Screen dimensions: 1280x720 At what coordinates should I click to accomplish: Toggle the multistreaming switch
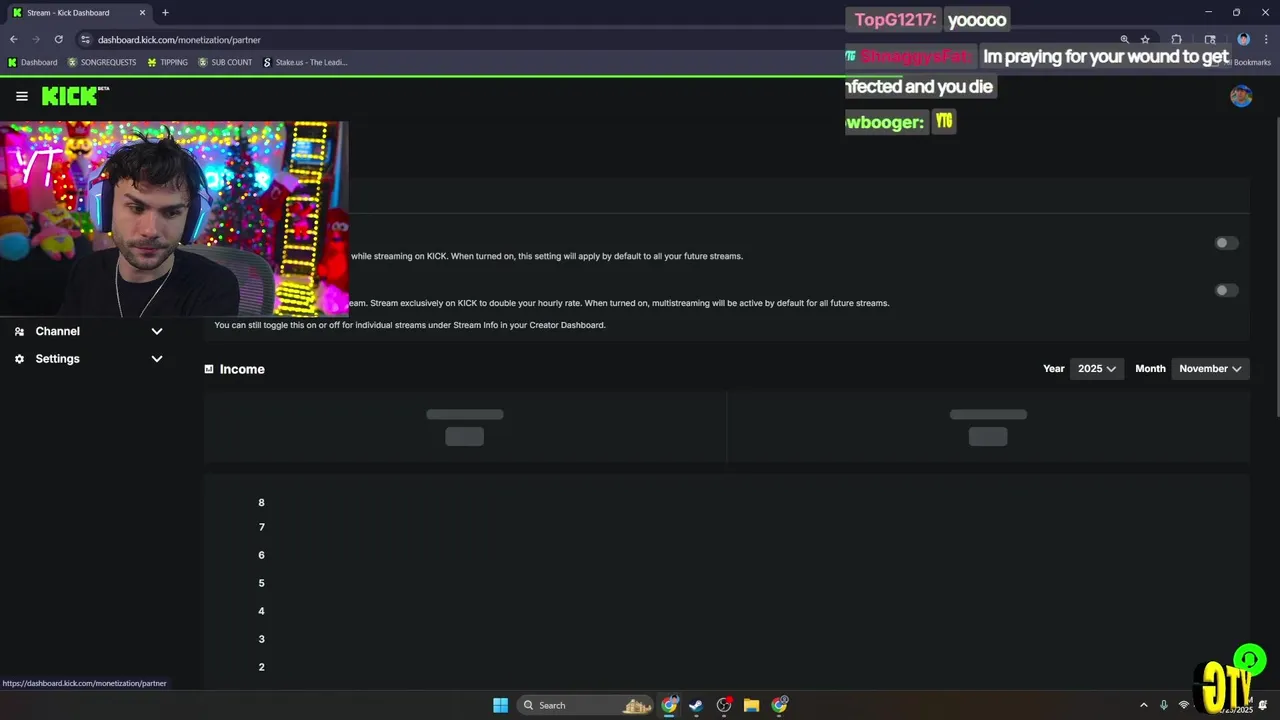tap(1226, 290)
